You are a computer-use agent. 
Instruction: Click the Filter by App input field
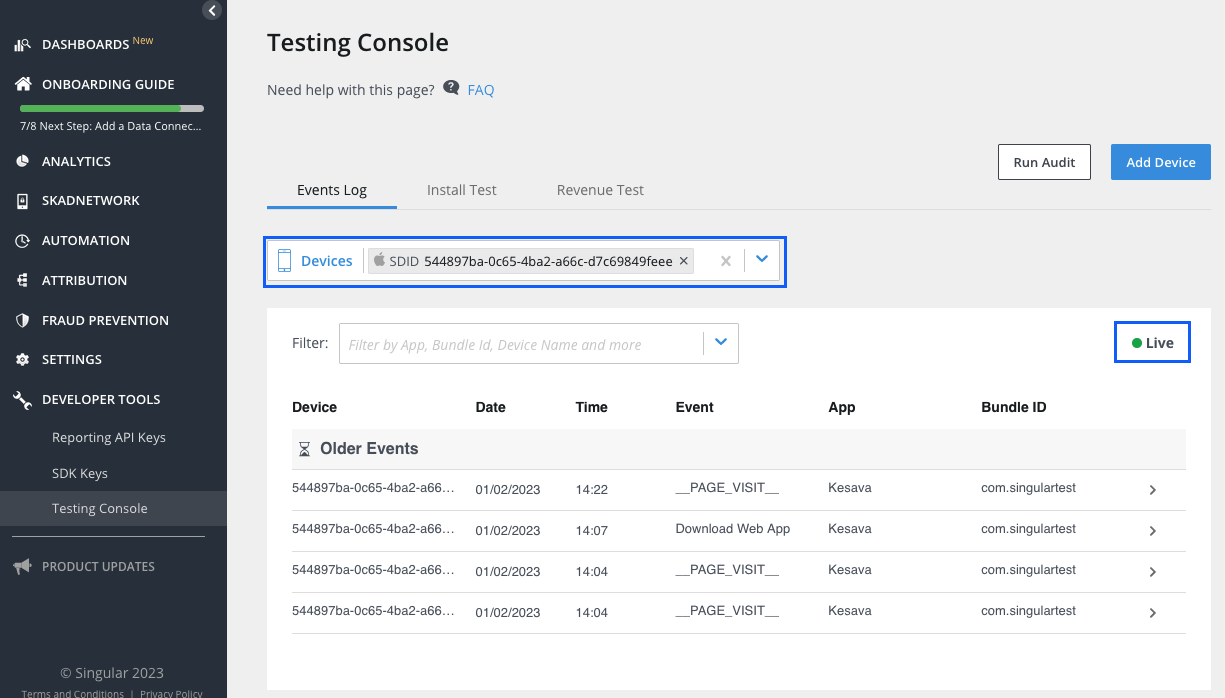tap(520, 344)
